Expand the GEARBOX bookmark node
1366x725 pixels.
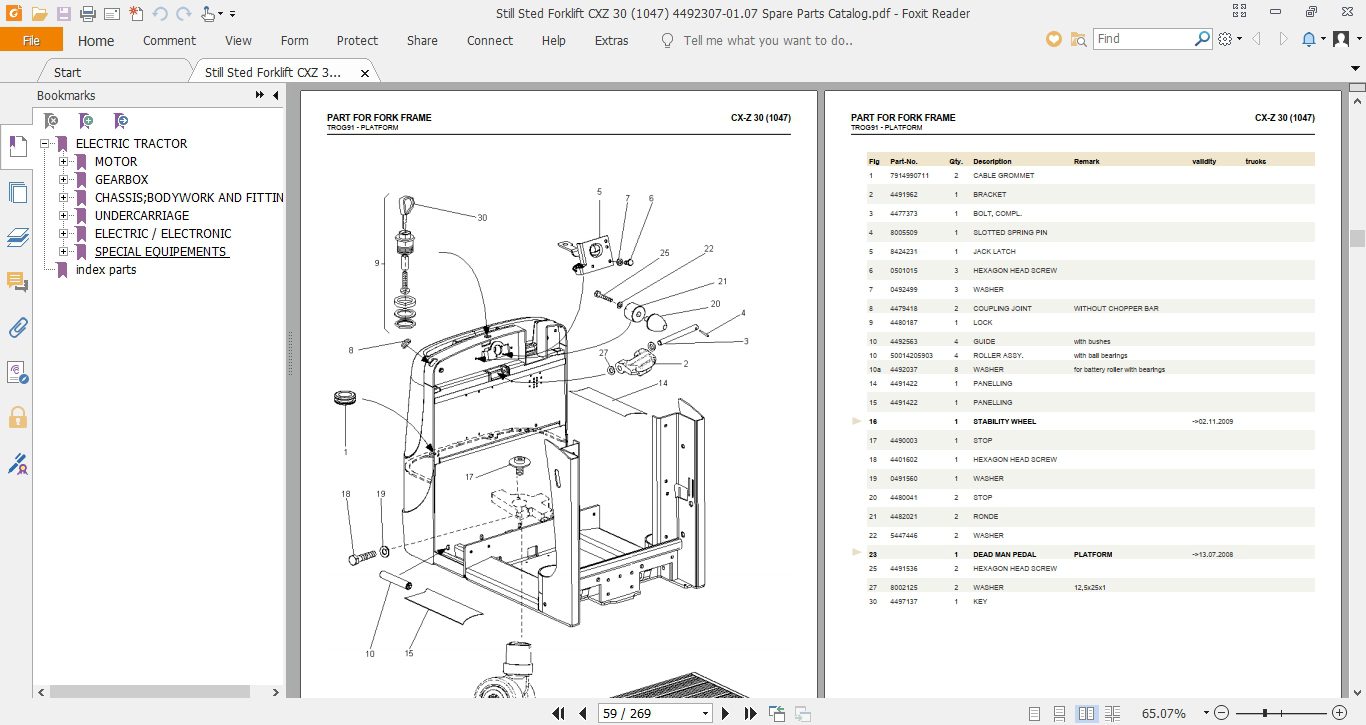click(64, 180)
